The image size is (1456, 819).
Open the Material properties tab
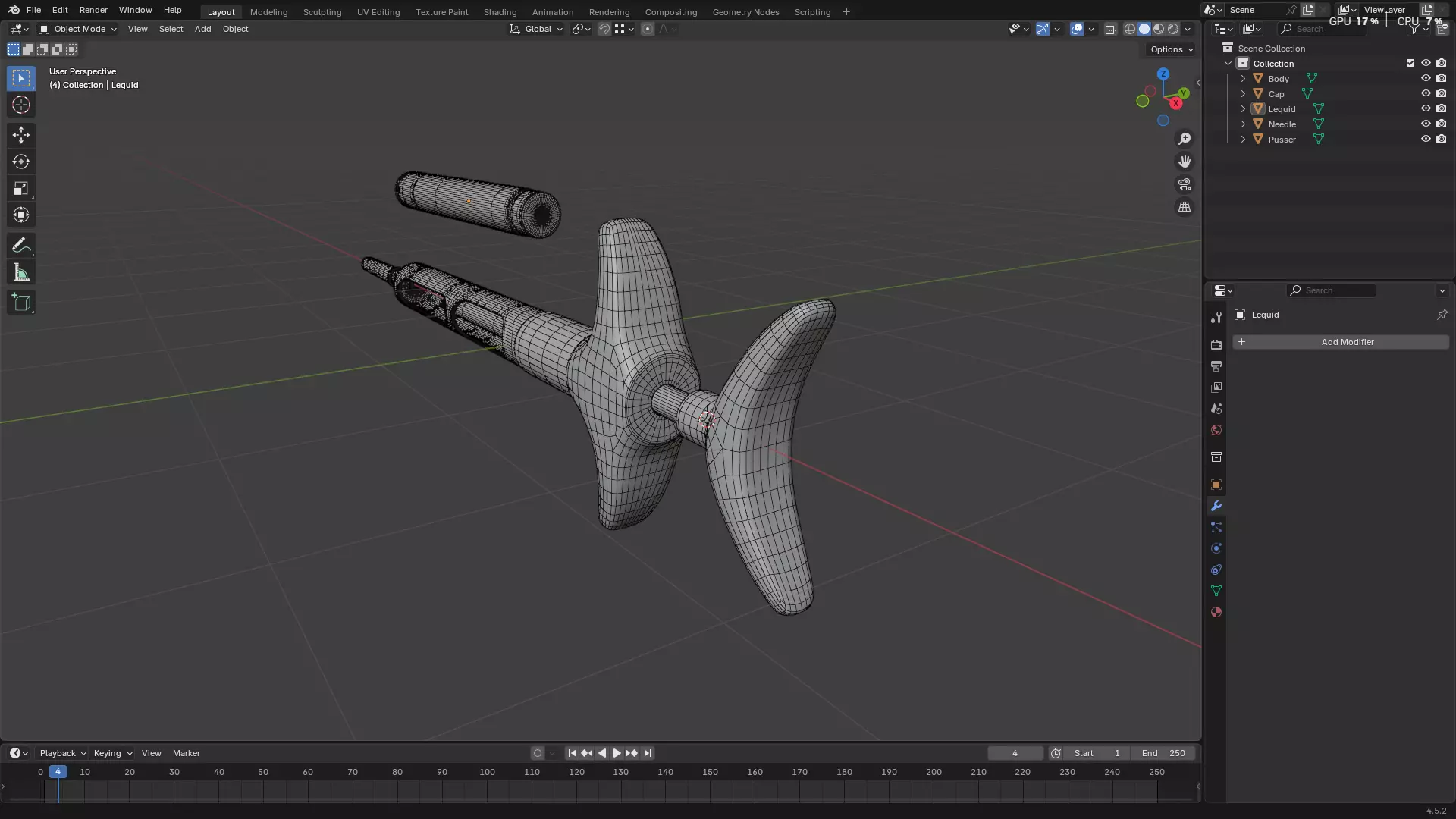click(1216, 612)
